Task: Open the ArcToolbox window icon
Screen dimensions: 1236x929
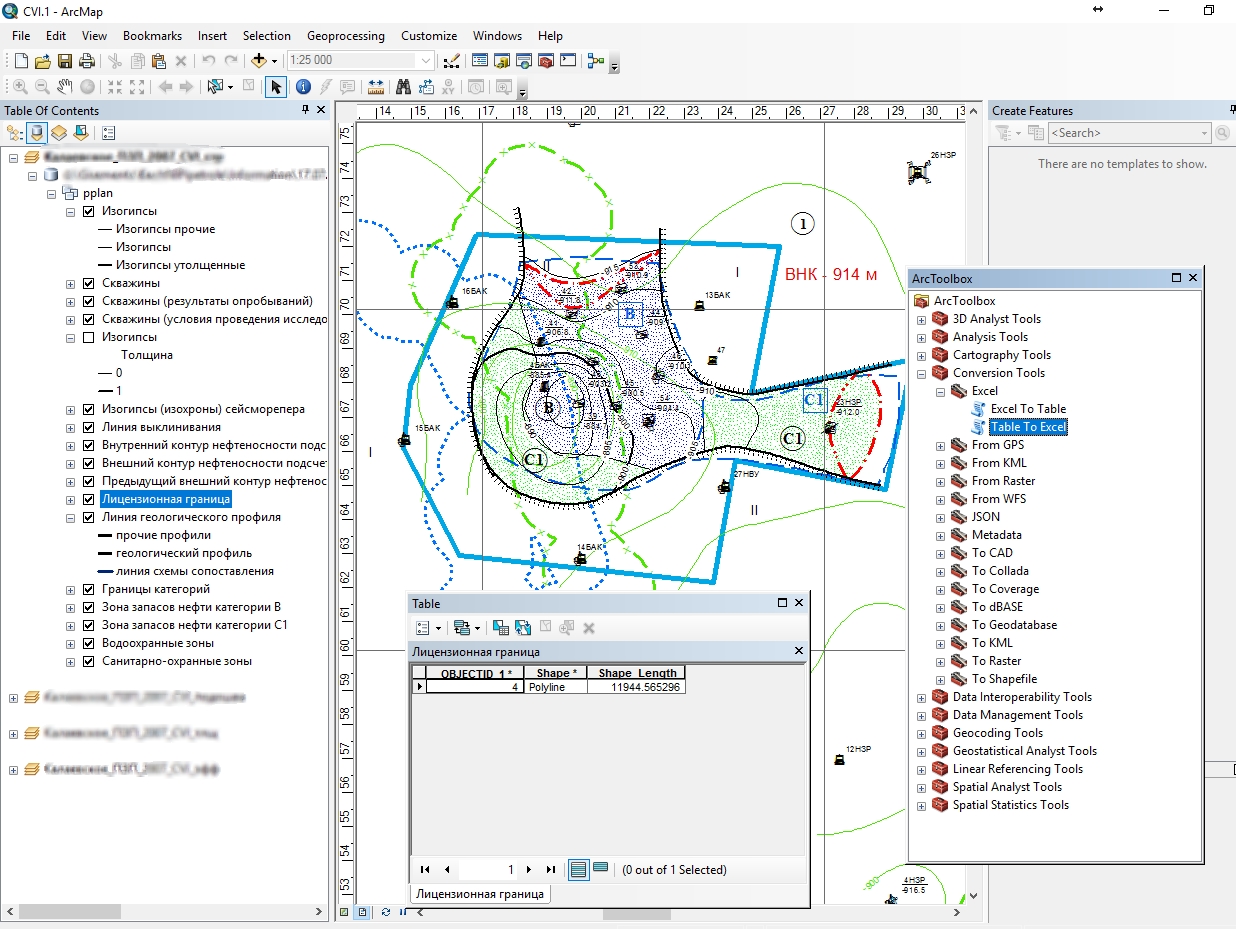Action: click(x=545, y=60)
